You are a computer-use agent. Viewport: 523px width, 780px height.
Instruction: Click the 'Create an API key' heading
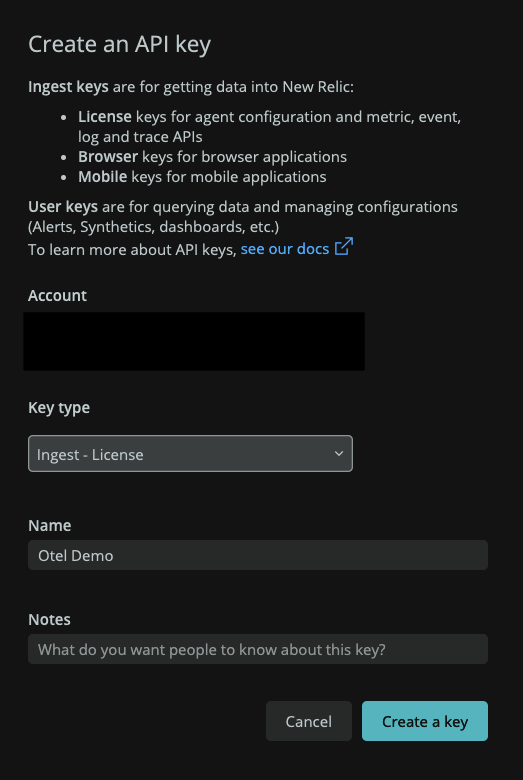click(x=119, y=44)
